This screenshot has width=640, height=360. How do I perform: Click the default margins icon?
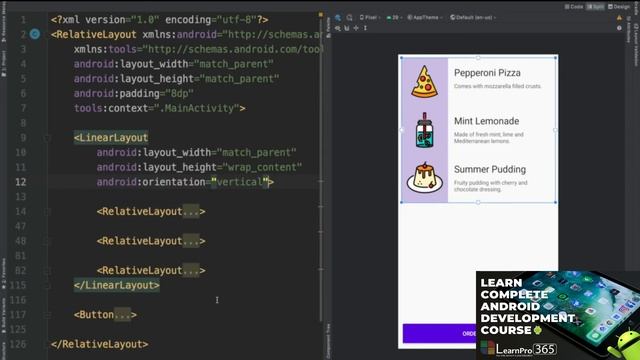pos(356,28)
